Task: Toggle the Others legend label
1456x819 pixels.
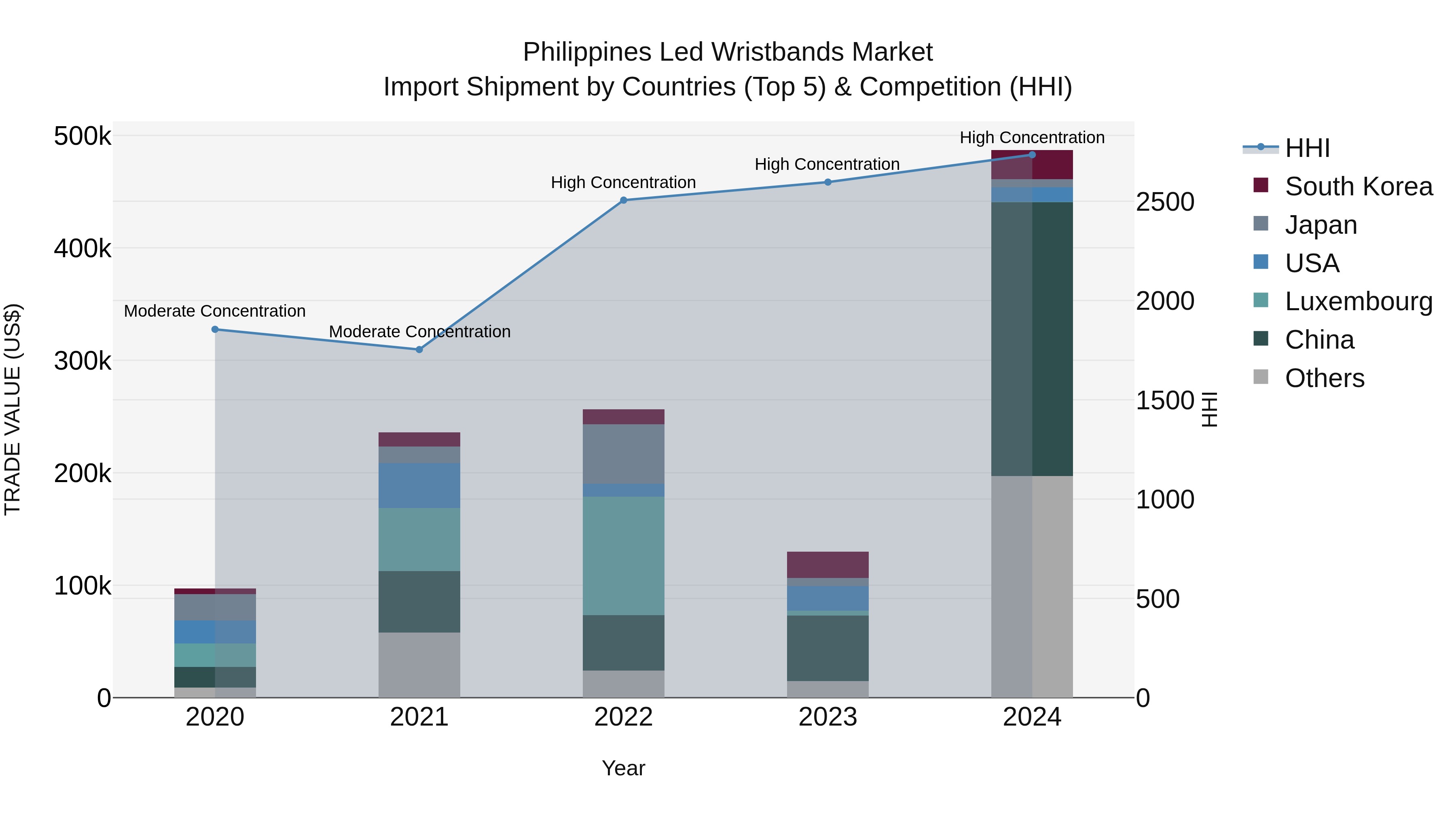Action: pyautogui.click(x=1325, y=378)
